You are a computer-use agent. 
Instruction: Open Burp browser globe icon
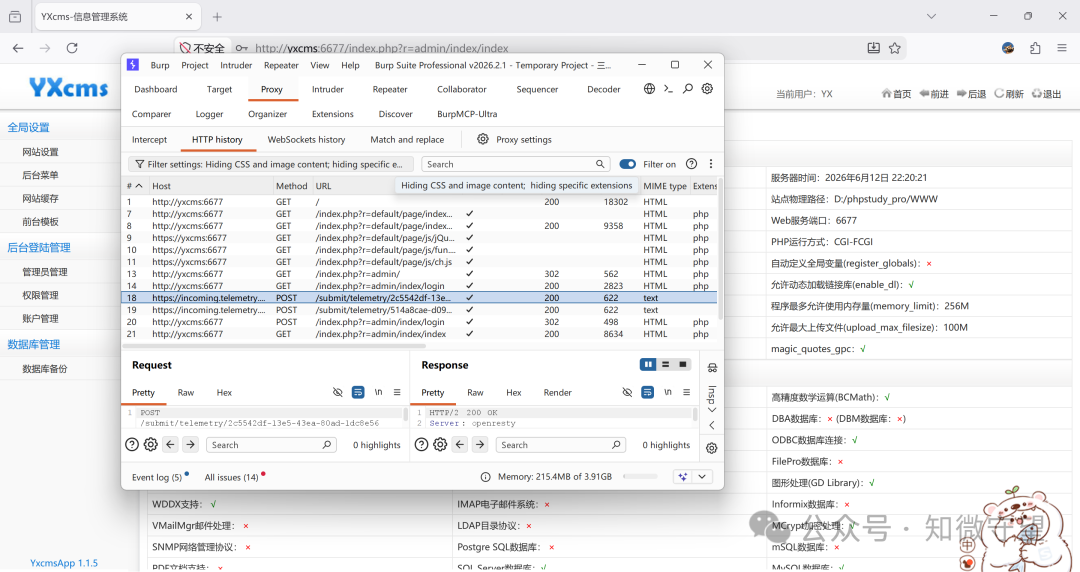649,89
